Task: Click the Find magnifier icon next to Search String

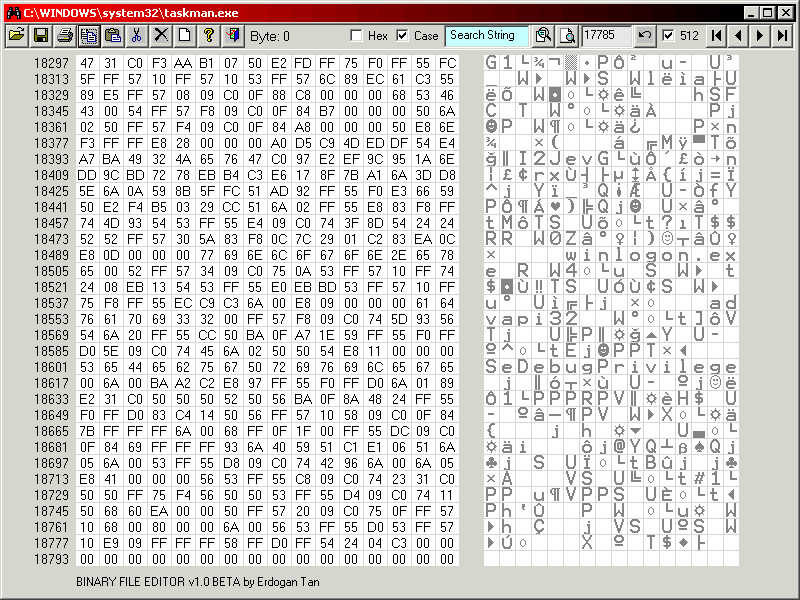Action: (x=543, y=35)
